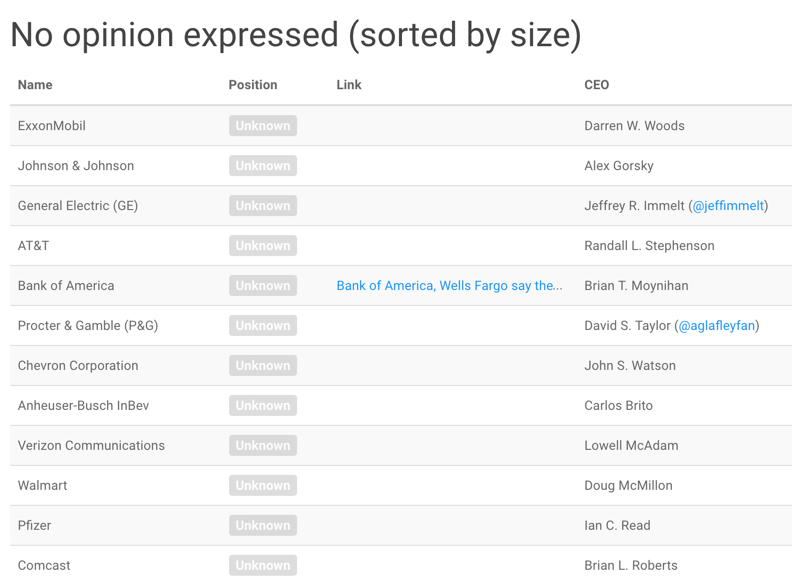Click the Unknown badge for Procter & Gamble

[263, 326]
